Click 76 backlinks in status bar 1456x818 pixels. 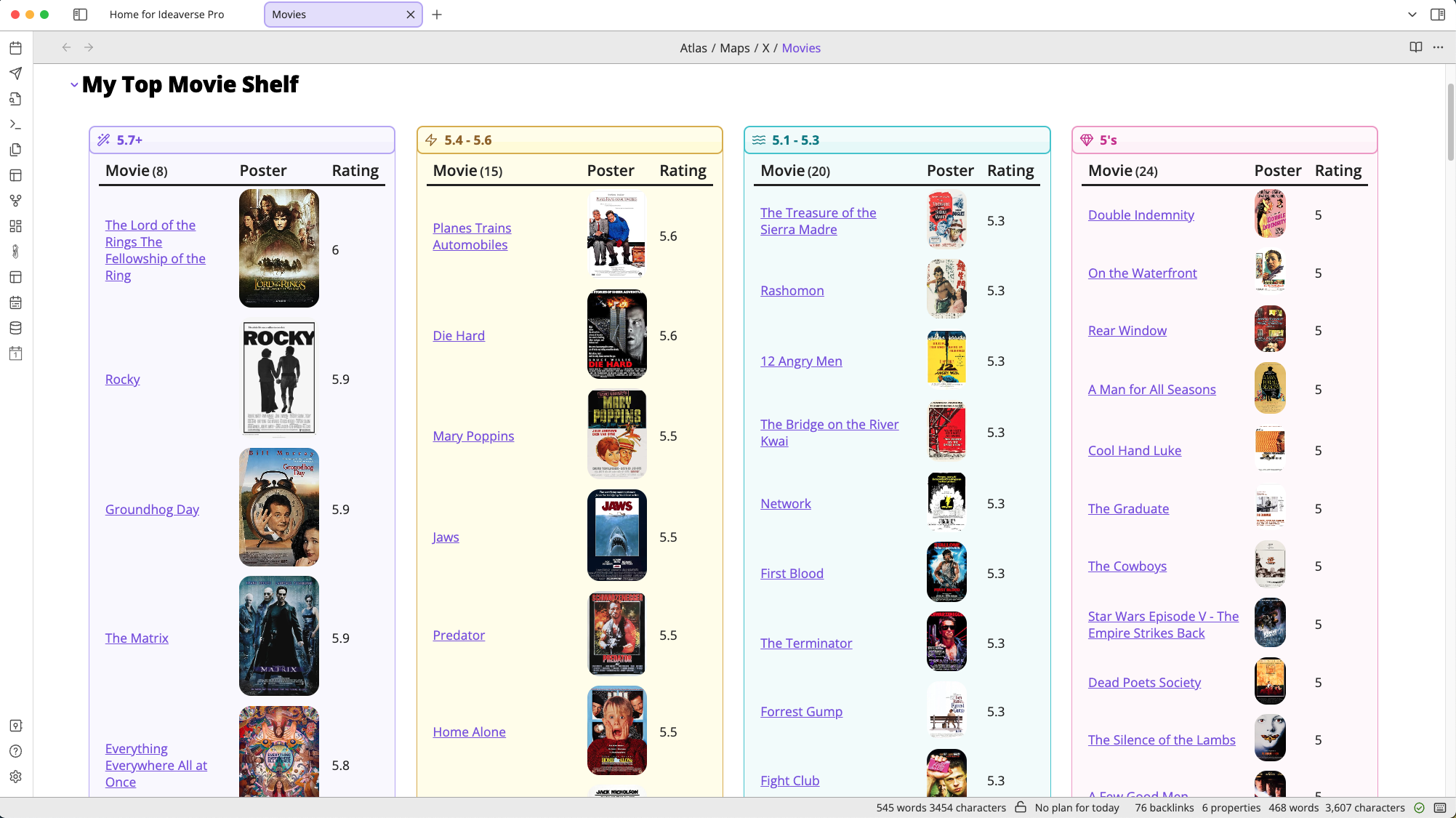tap(1164, 808)
